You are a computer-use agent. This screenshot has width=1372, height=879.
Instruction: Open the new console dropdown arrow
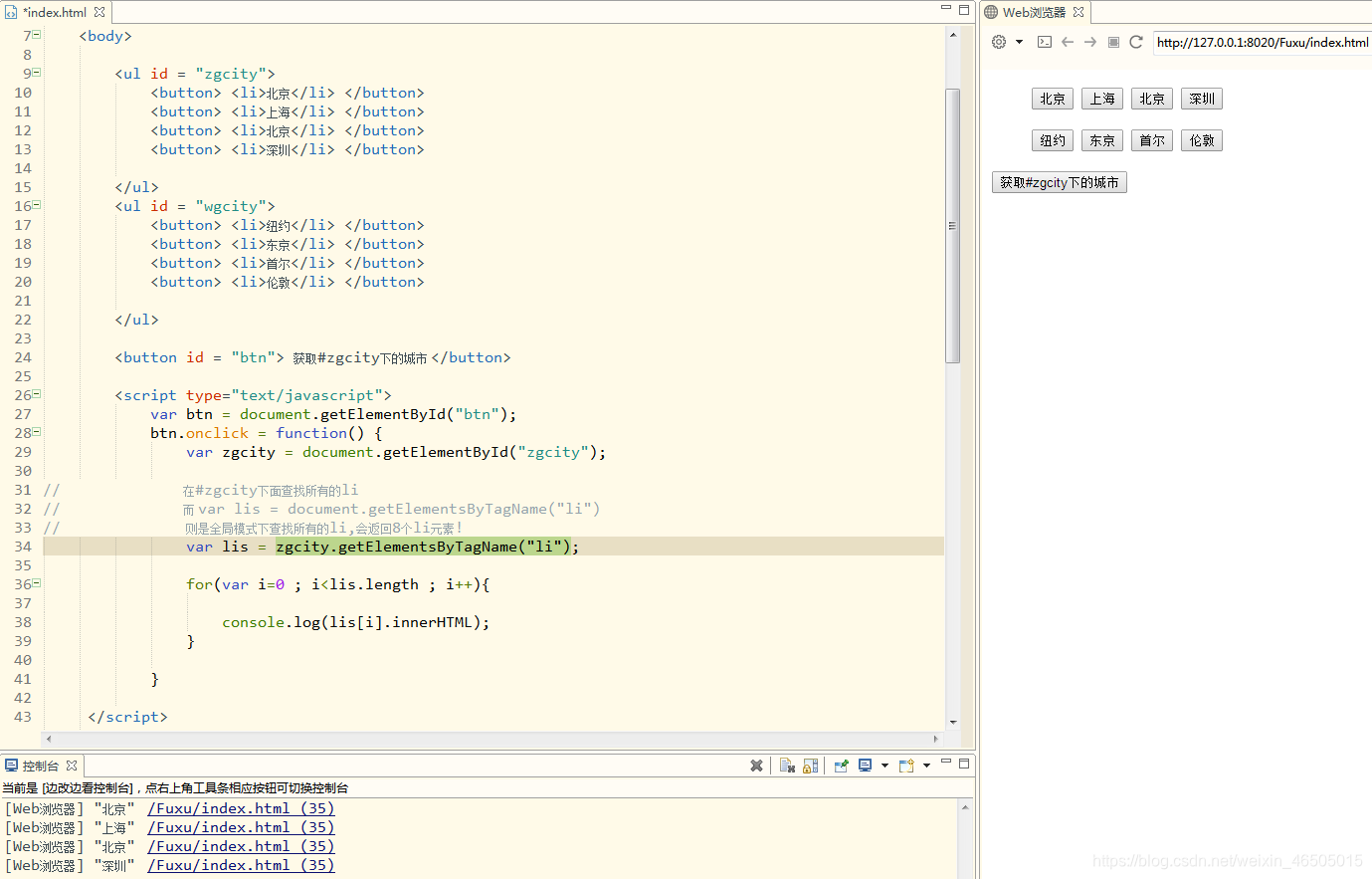point(926,766)
